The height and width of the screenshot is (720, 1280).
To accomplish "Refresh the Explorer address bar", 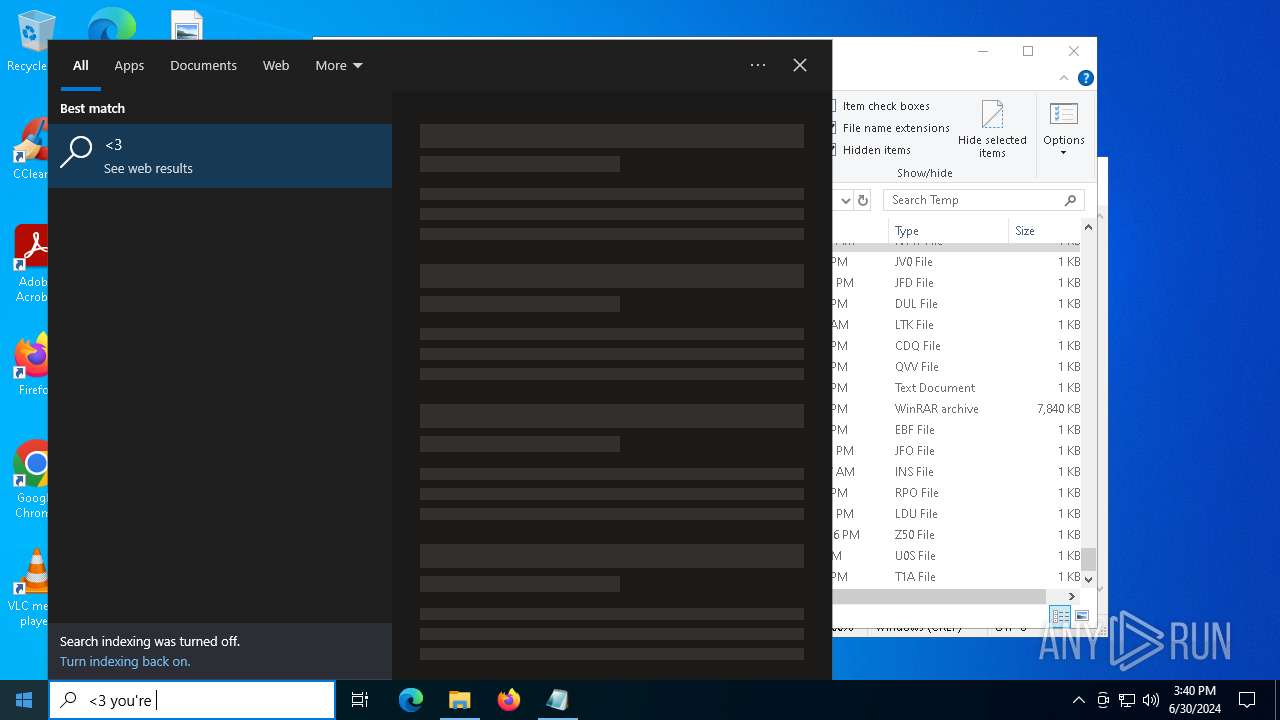I will click(863, 200).
